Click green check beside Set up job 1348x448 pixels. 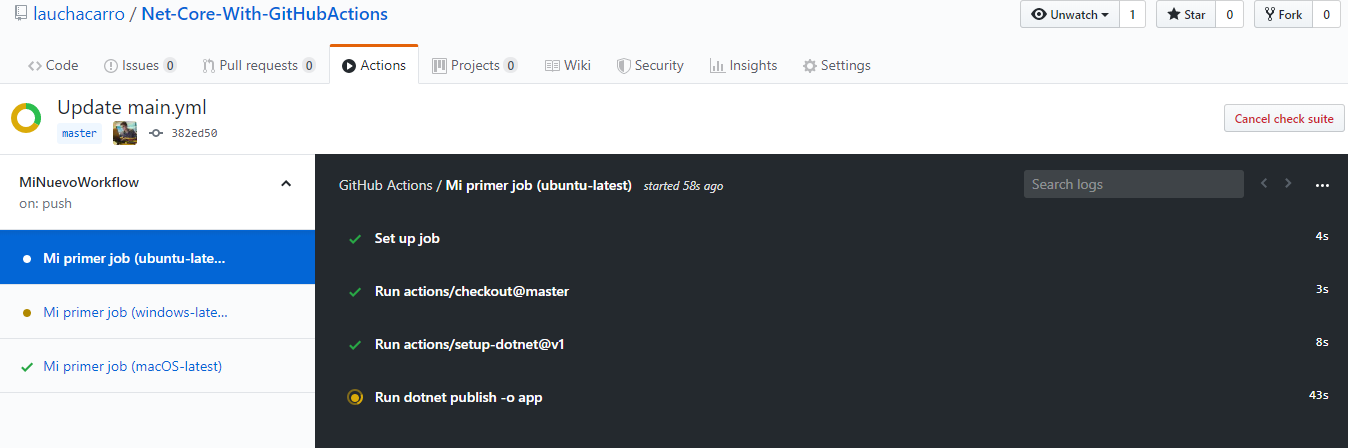click(354, 239)
